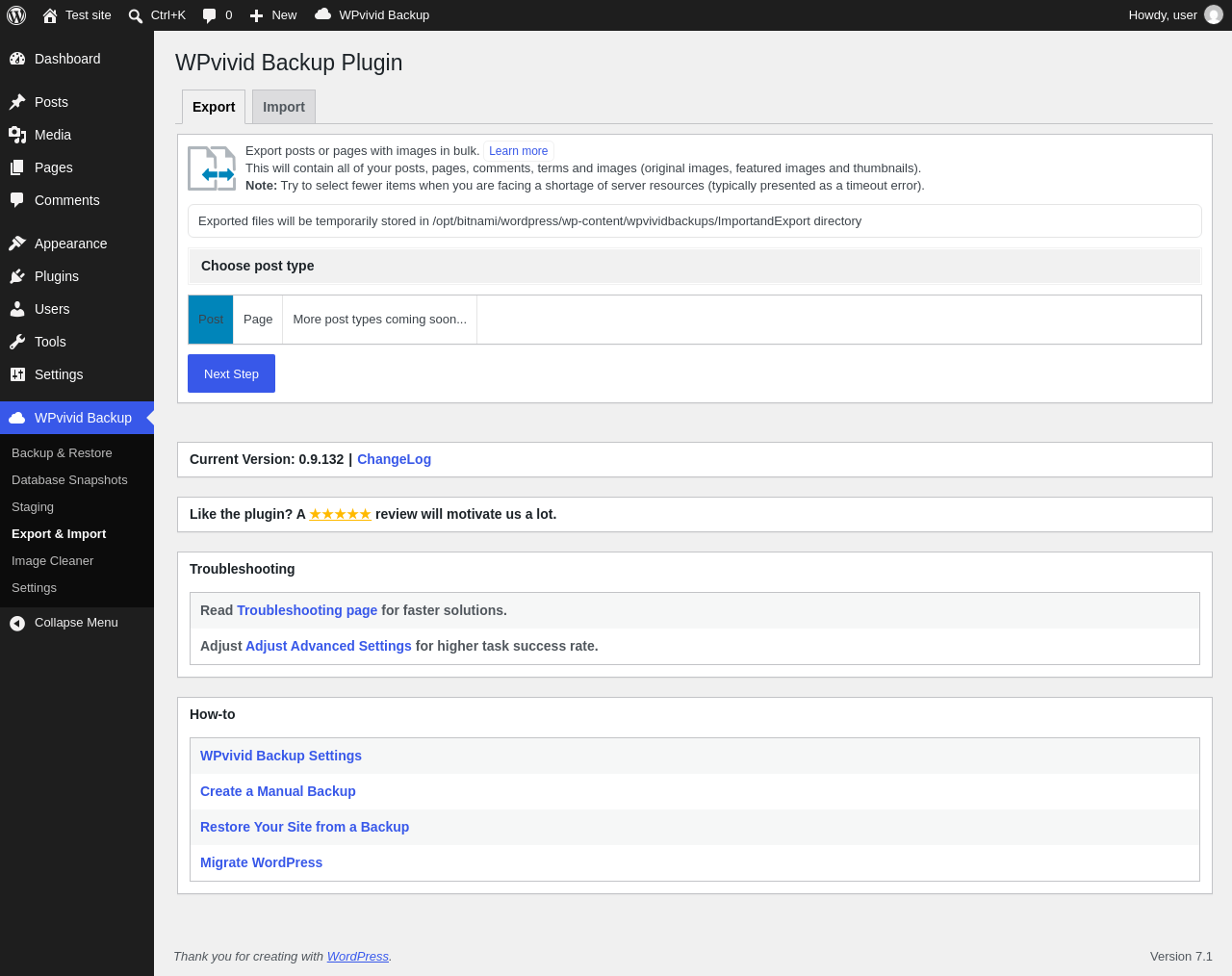Click the WordPress logo icon

point(16,15)
